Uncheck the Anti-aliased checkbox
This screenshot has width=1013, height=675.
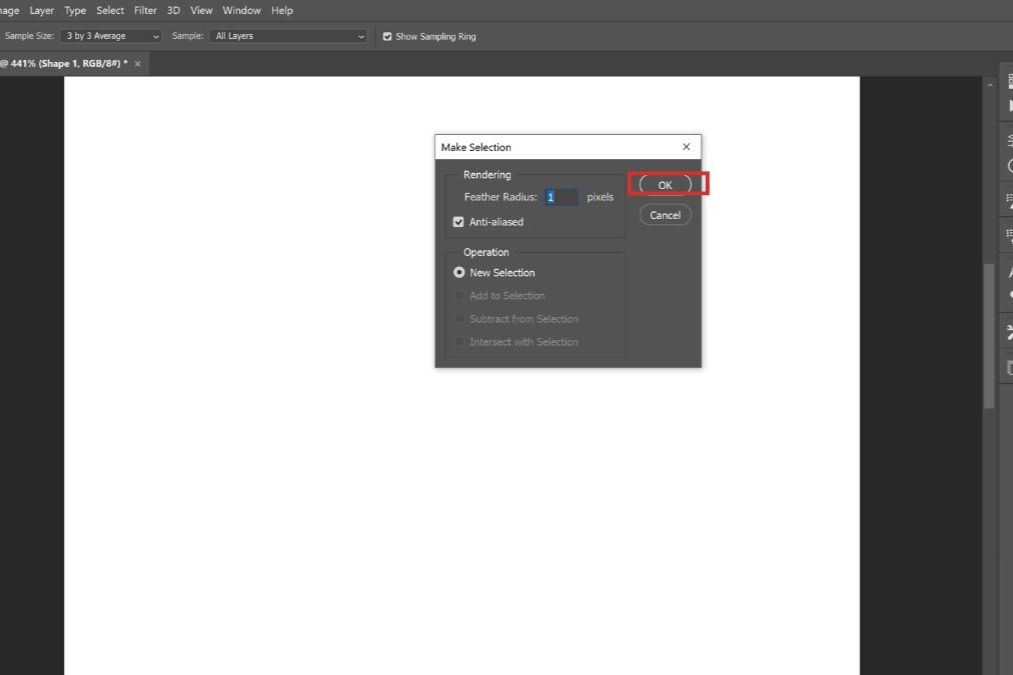tap(459, 222)
